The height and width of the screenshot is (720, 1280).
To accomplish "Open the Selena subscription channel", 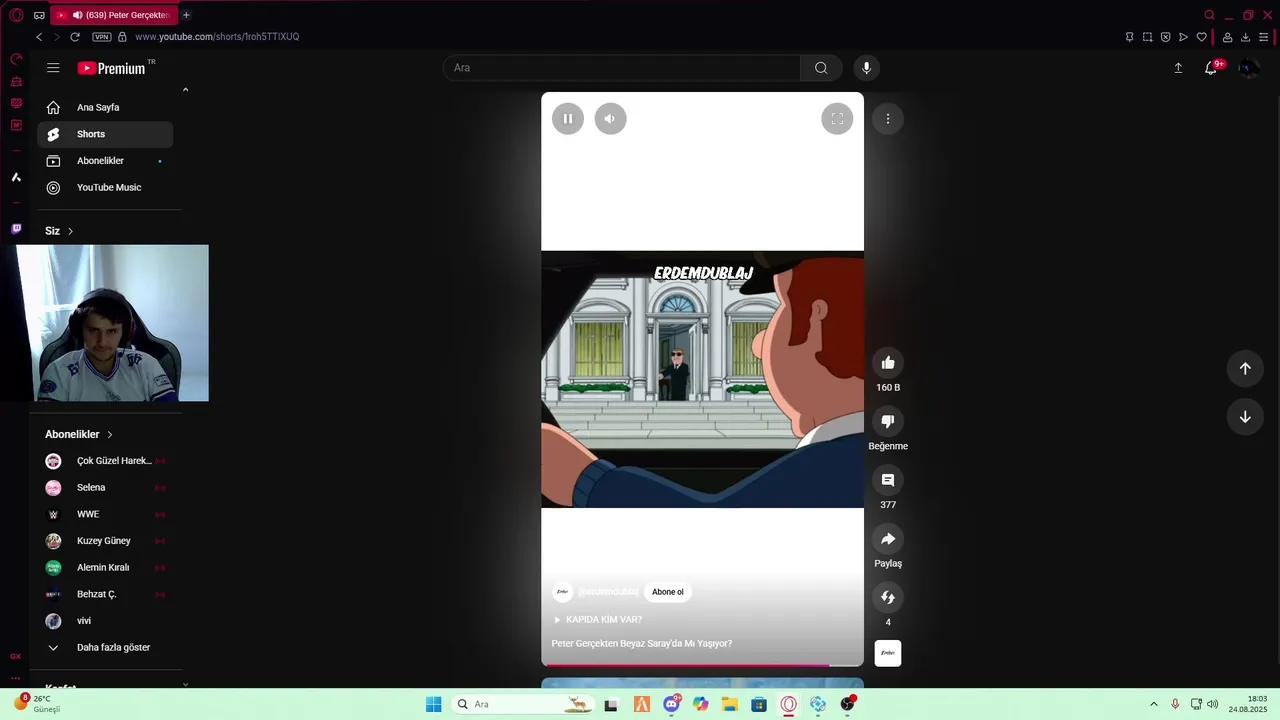I will click(105, 488).
